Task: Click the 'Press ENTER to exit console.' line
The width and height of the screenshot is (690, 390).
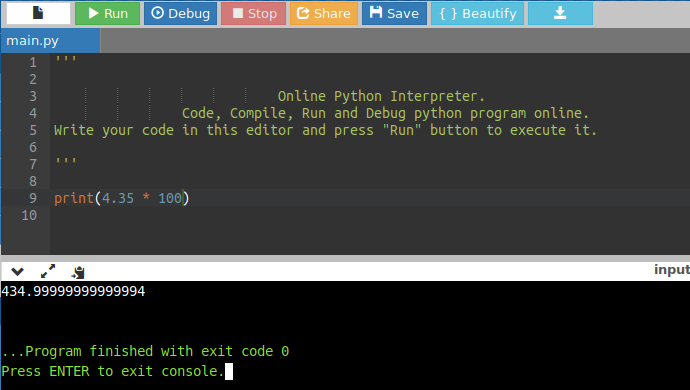Action: 113,371
